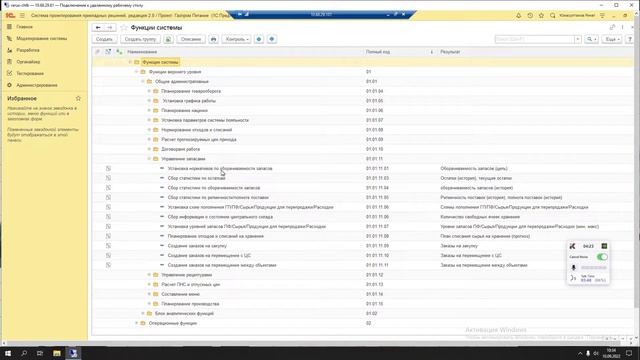Click the Описание button
This screenshot has width=640, height=360.
(x=191, y=39)
